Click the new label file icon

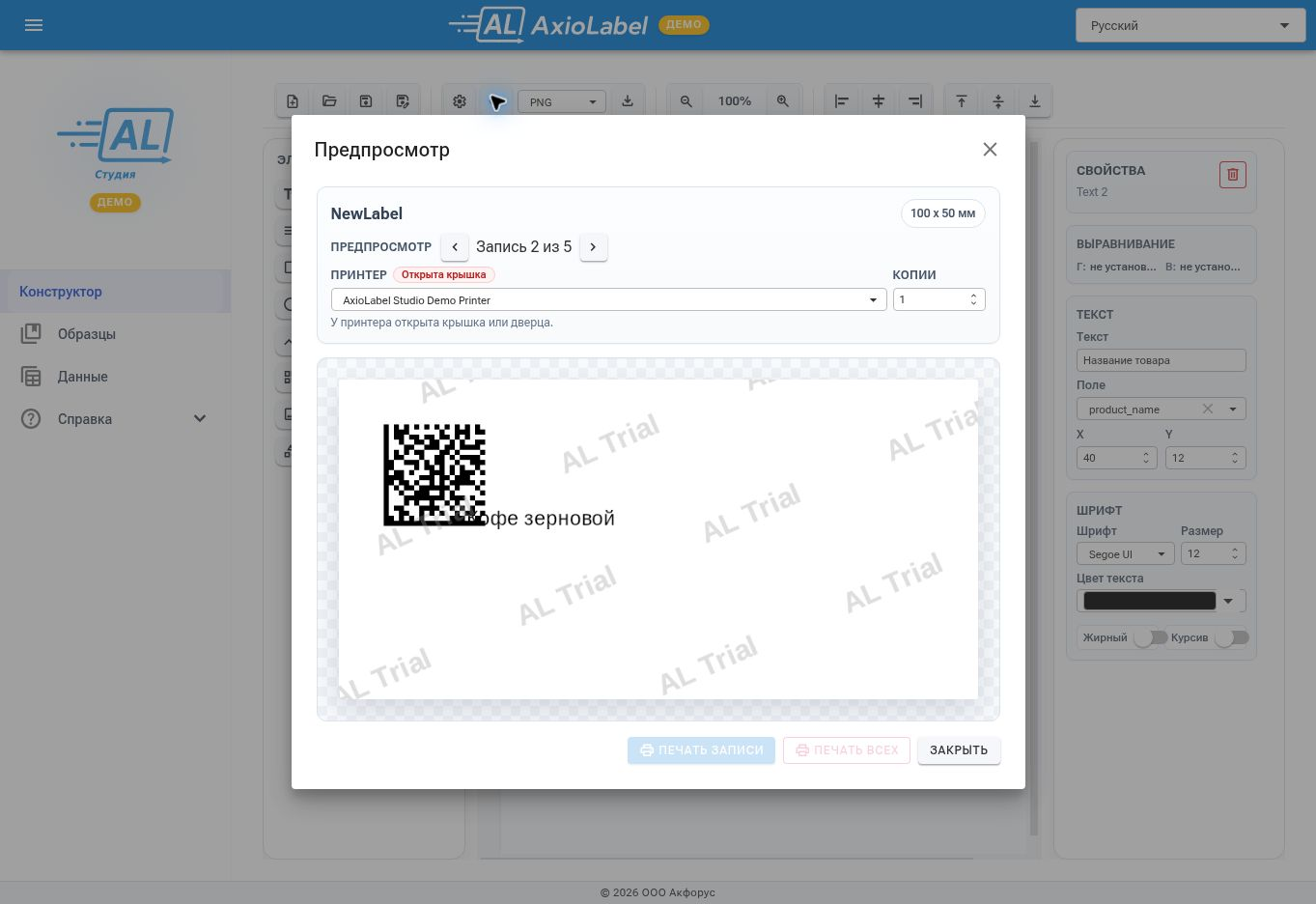pyautogui.click(x=293, y=101)
